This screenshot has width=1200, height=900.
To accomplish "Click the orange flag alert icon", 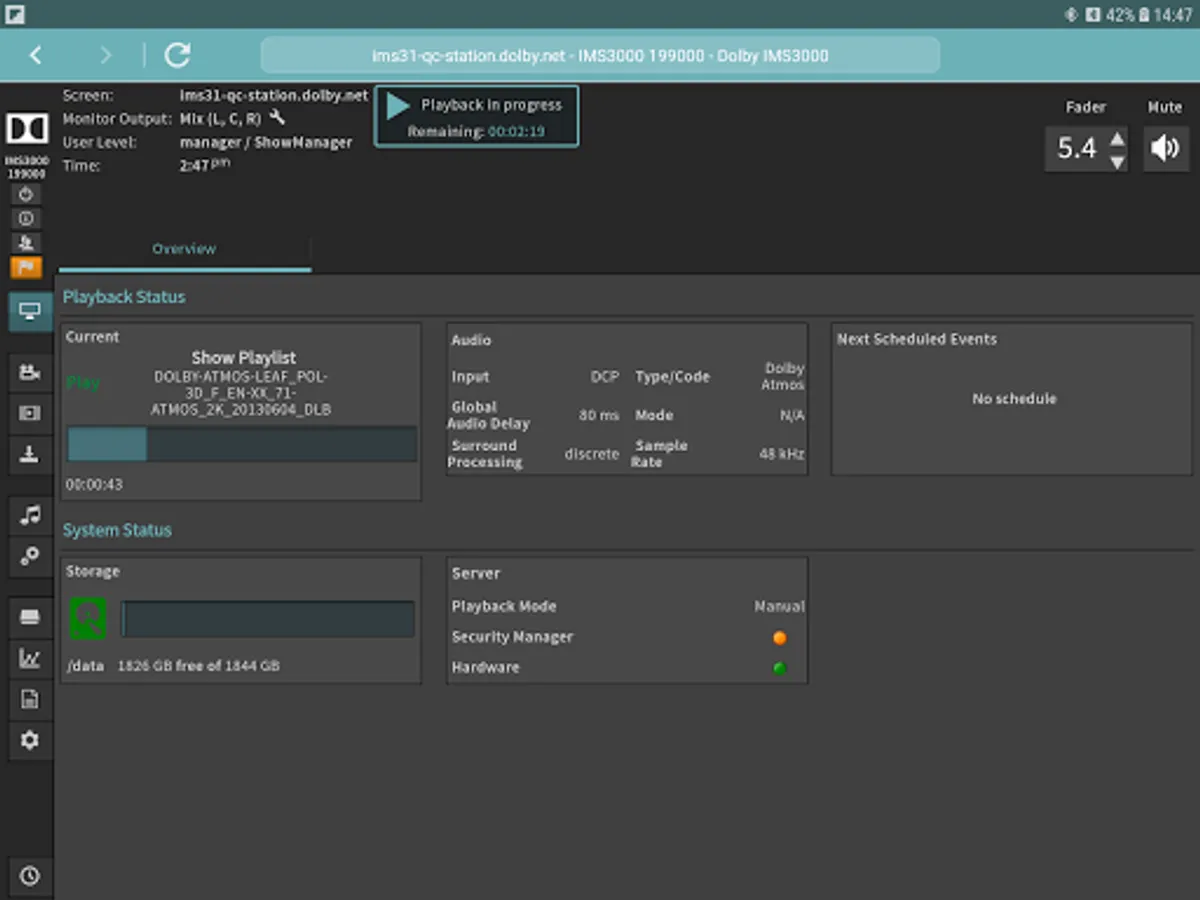I will click(x=27, y=267).
